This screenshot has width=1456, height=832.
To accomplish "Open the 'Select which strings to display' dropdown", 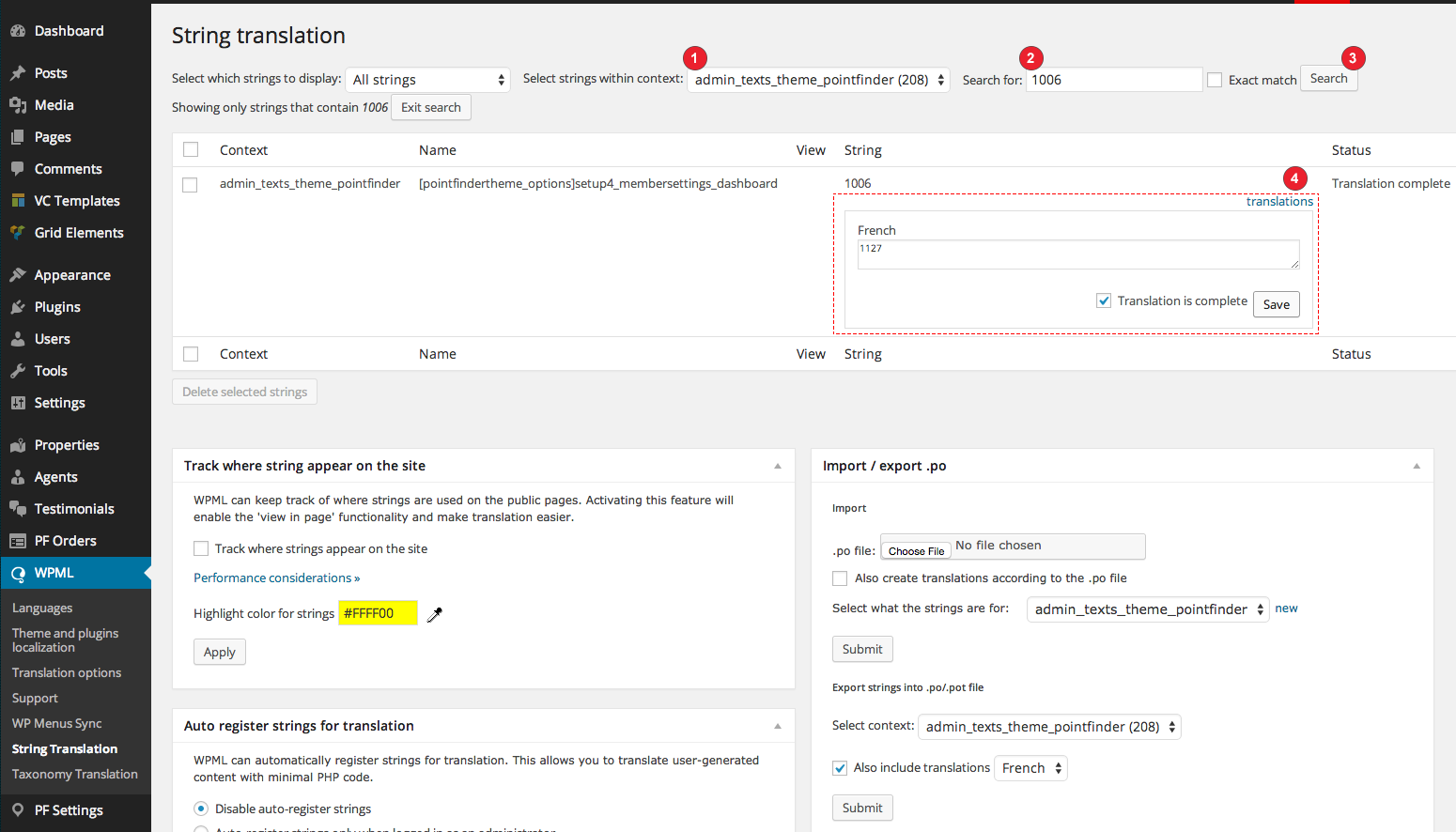I will [427, 80].
